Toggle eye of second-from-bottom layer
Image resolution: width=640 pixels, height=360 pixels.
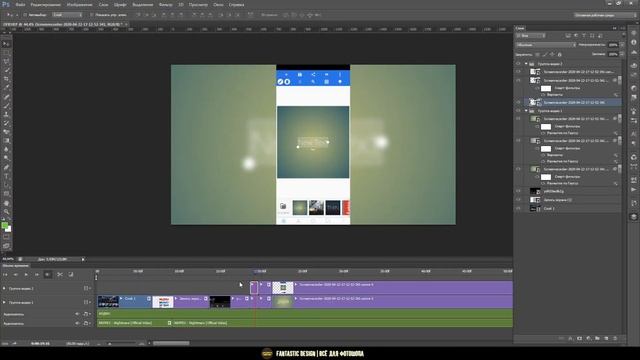click(x=518, y=200)
